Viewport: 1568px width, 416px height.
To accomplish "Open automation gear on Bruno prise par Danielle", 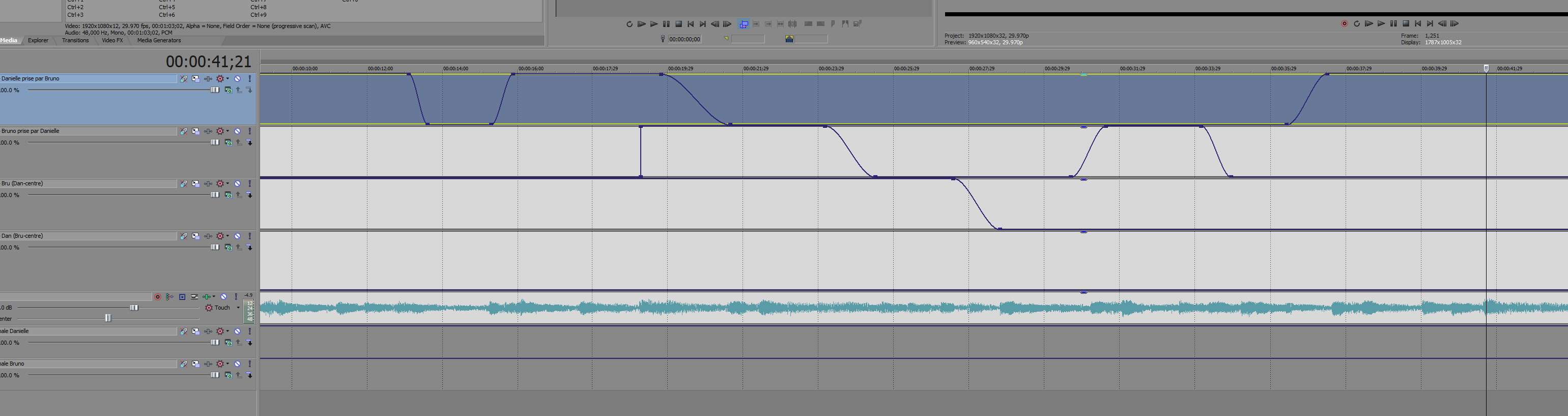I will tap(220, 131).
